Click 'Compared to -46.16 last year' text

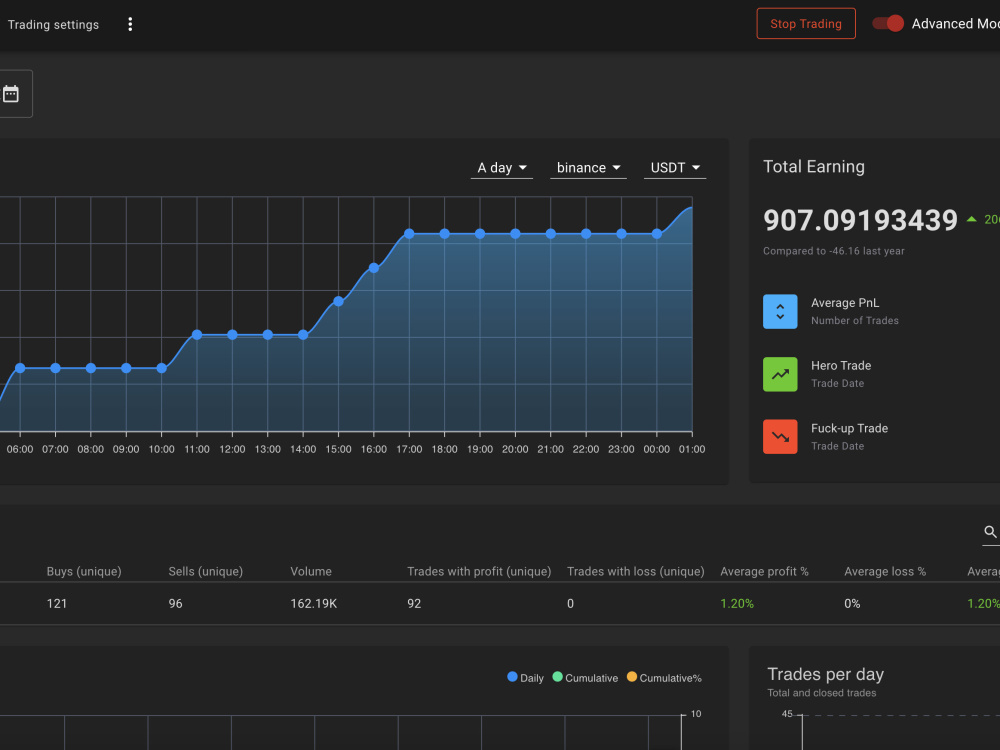click(x=834, y=251)
